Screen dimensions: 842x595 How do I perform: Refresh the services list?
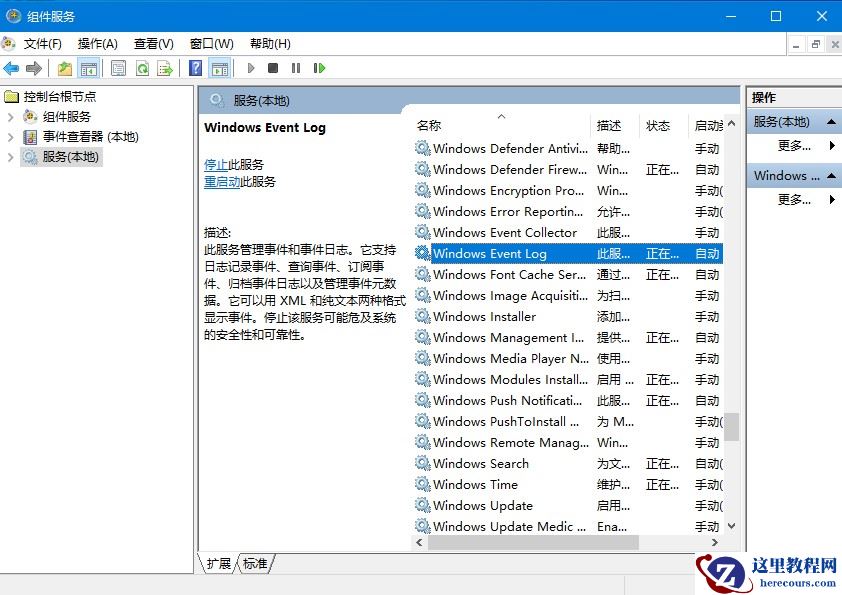click(x=143, y=68)
